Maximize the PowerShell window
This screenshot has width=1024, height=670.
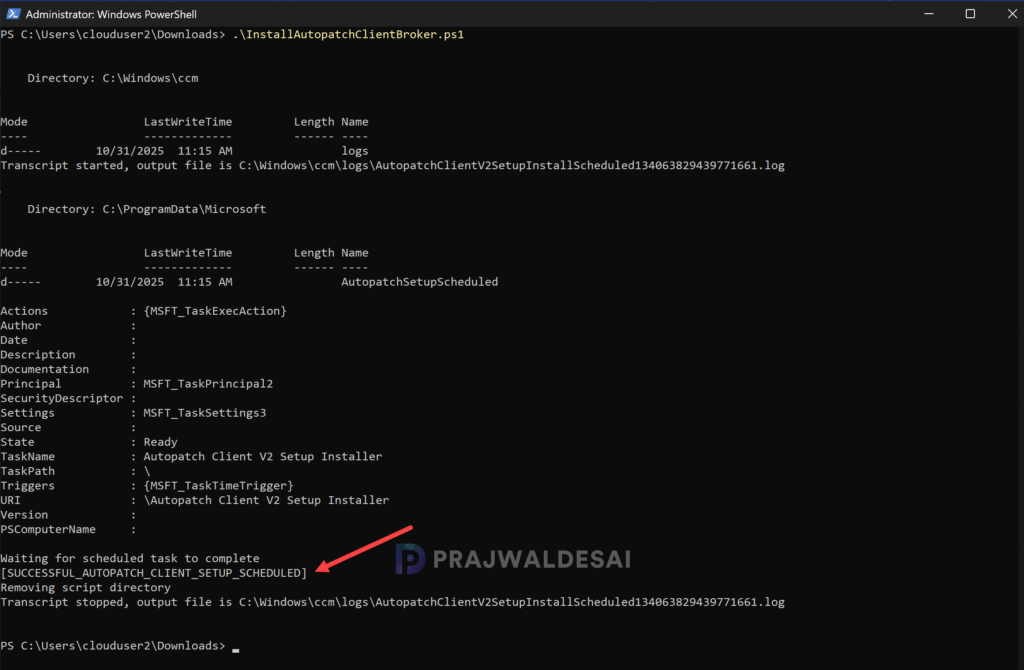click(970, 14)
